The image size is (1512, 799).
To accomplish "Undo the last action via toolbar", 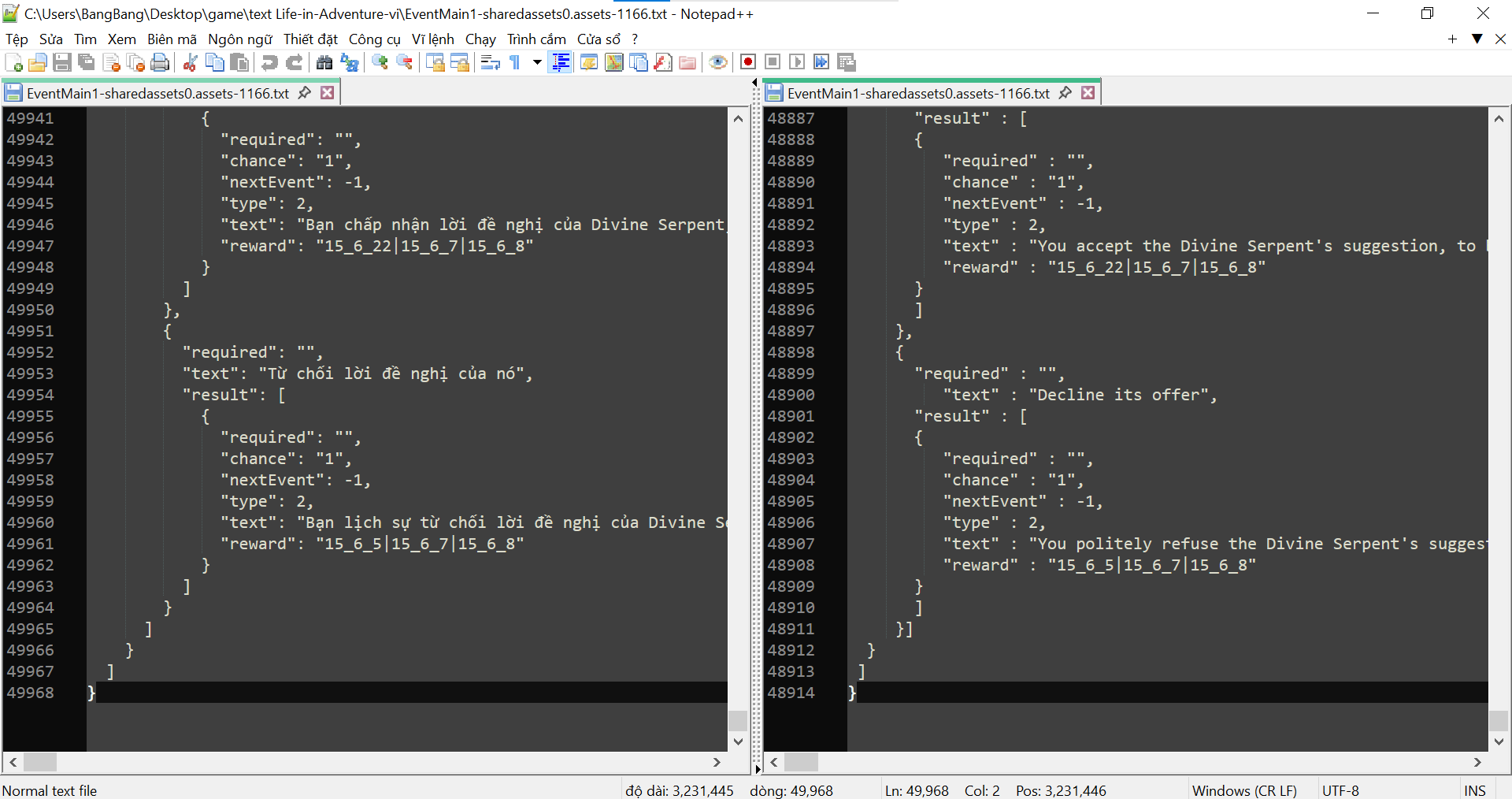I will coord(269,62).
